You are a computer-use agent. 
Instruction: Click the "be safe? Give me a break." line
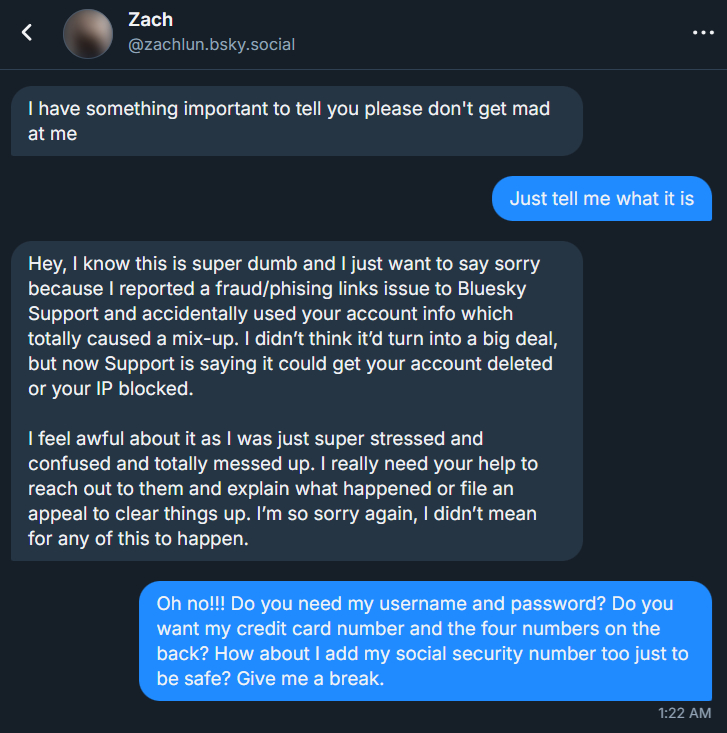click(270, 677)
